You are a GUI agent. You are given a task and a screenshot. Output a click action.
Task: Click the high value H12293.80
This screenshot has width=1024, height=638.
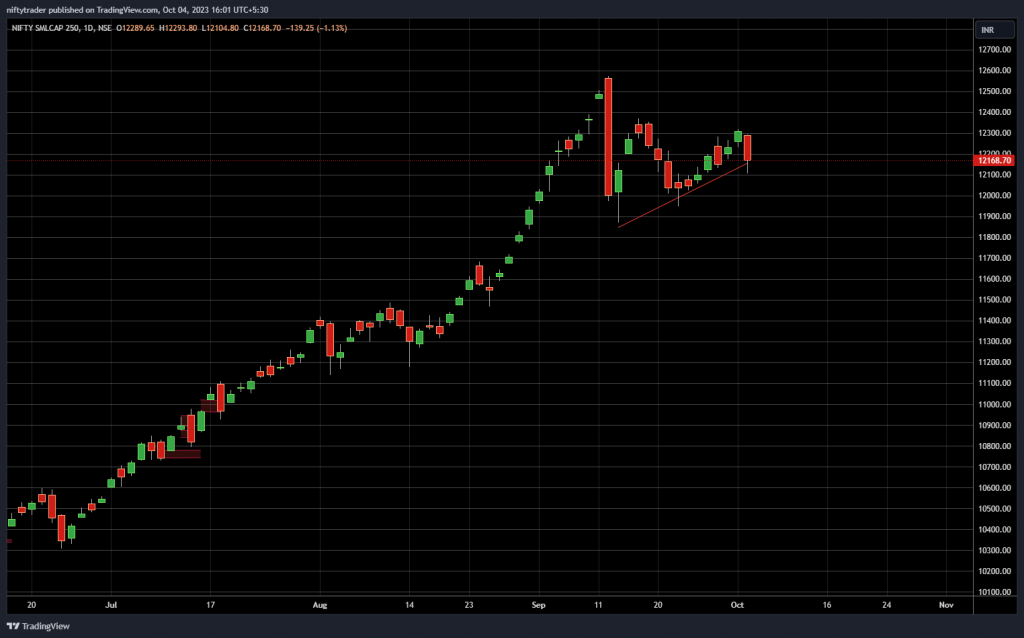tap(178, 28)
